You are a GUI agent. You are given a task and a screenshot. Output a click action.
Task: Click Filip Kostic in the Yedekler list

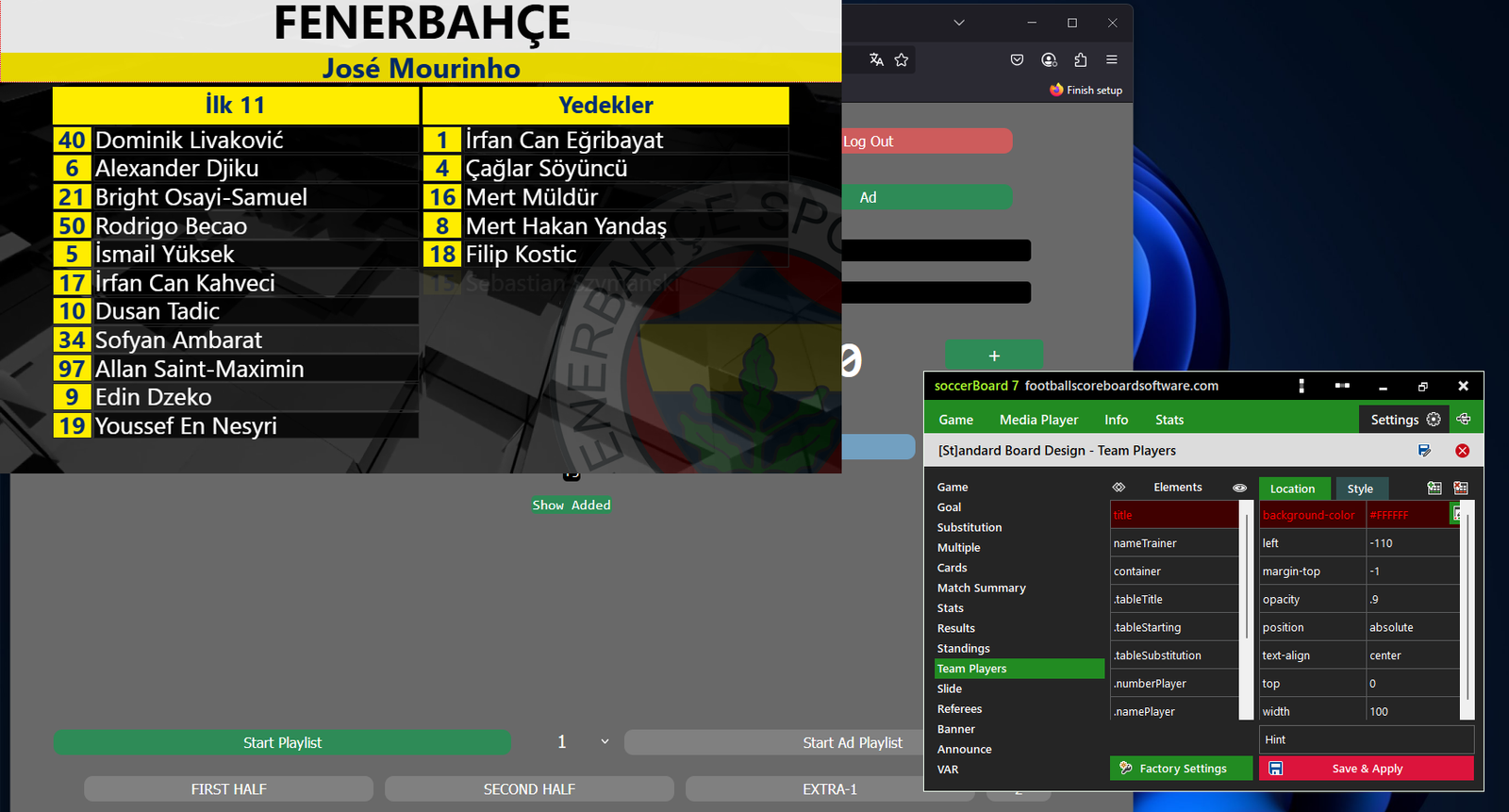(x=522, y=255)
